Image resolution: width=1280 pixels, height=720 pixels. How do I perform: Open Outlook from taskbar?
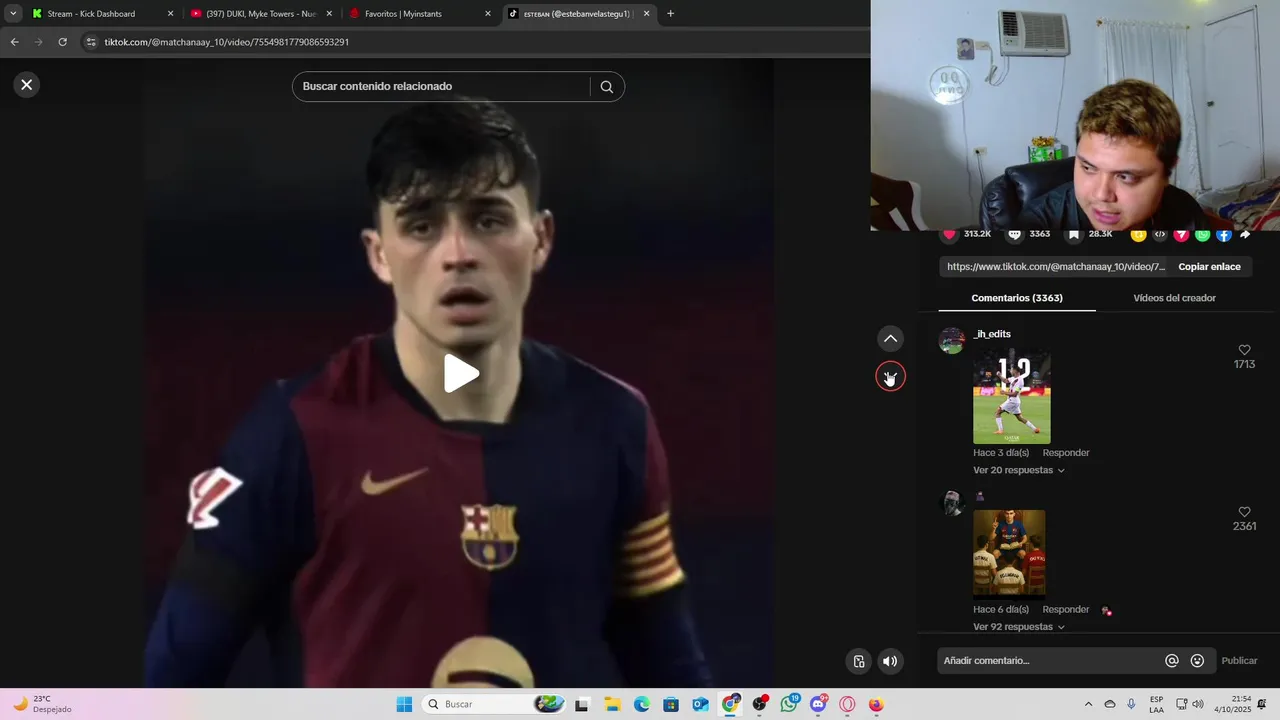(x=701, y=704)
